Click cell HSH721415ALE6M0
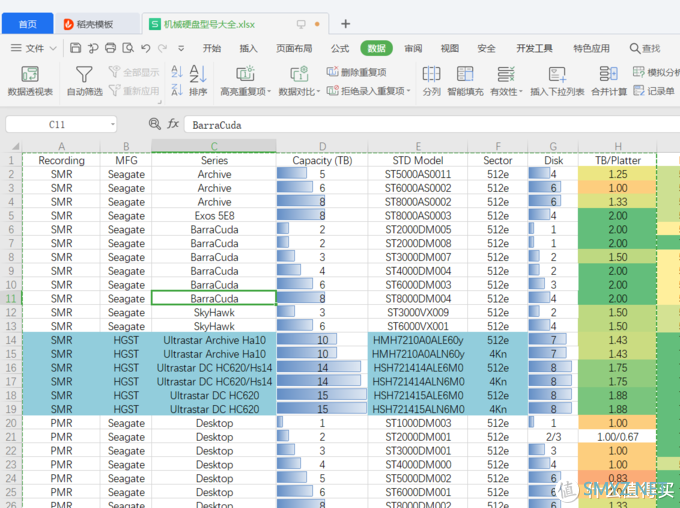Viewport: 680px width, 508px height. pyautogui.click(x=418, y=395)
